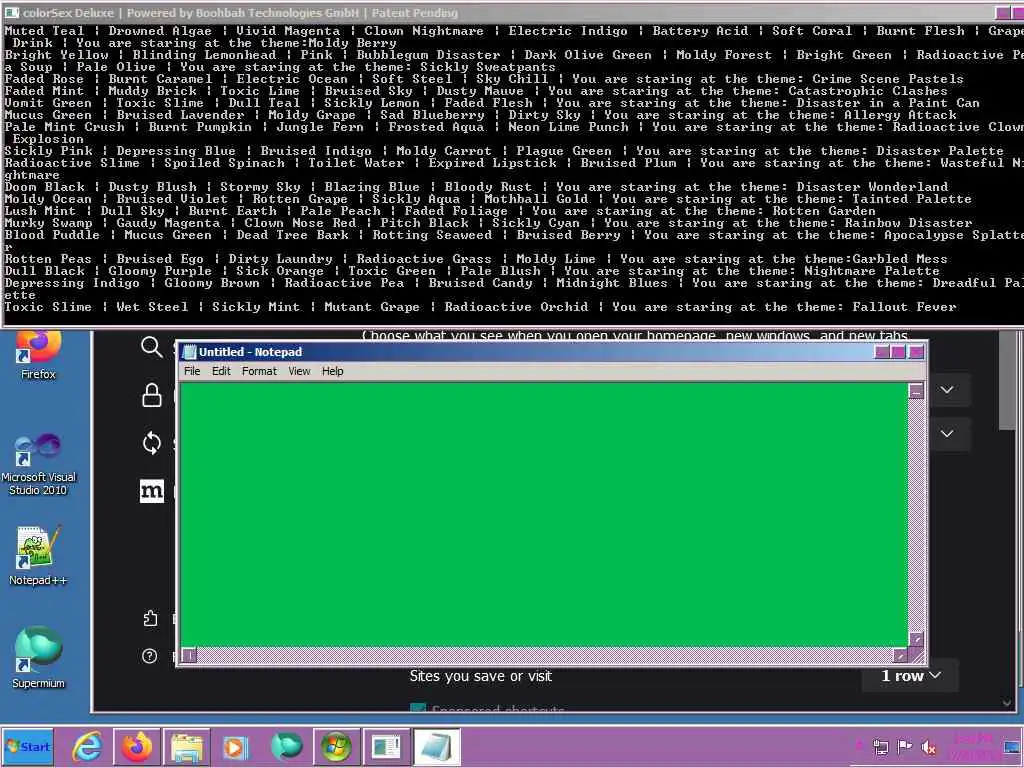The image size is (1024, 768).
Task: Switch to Notepad in the taskbar
Action: point(436,746)
